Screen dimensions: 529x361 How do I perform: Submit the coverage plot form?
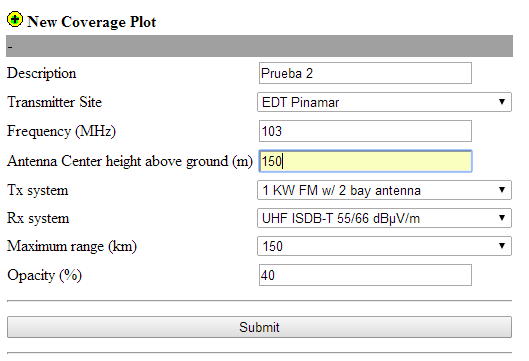point(259,327)
